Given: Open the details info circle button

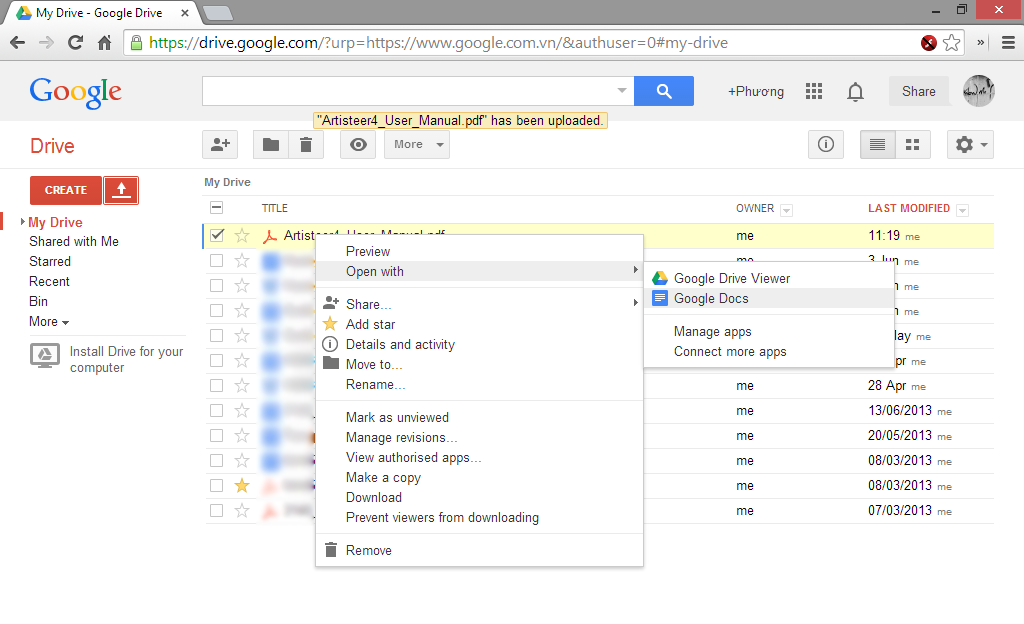Looking at the screenshot, I should pyautogui.click(x=825, y=144).
